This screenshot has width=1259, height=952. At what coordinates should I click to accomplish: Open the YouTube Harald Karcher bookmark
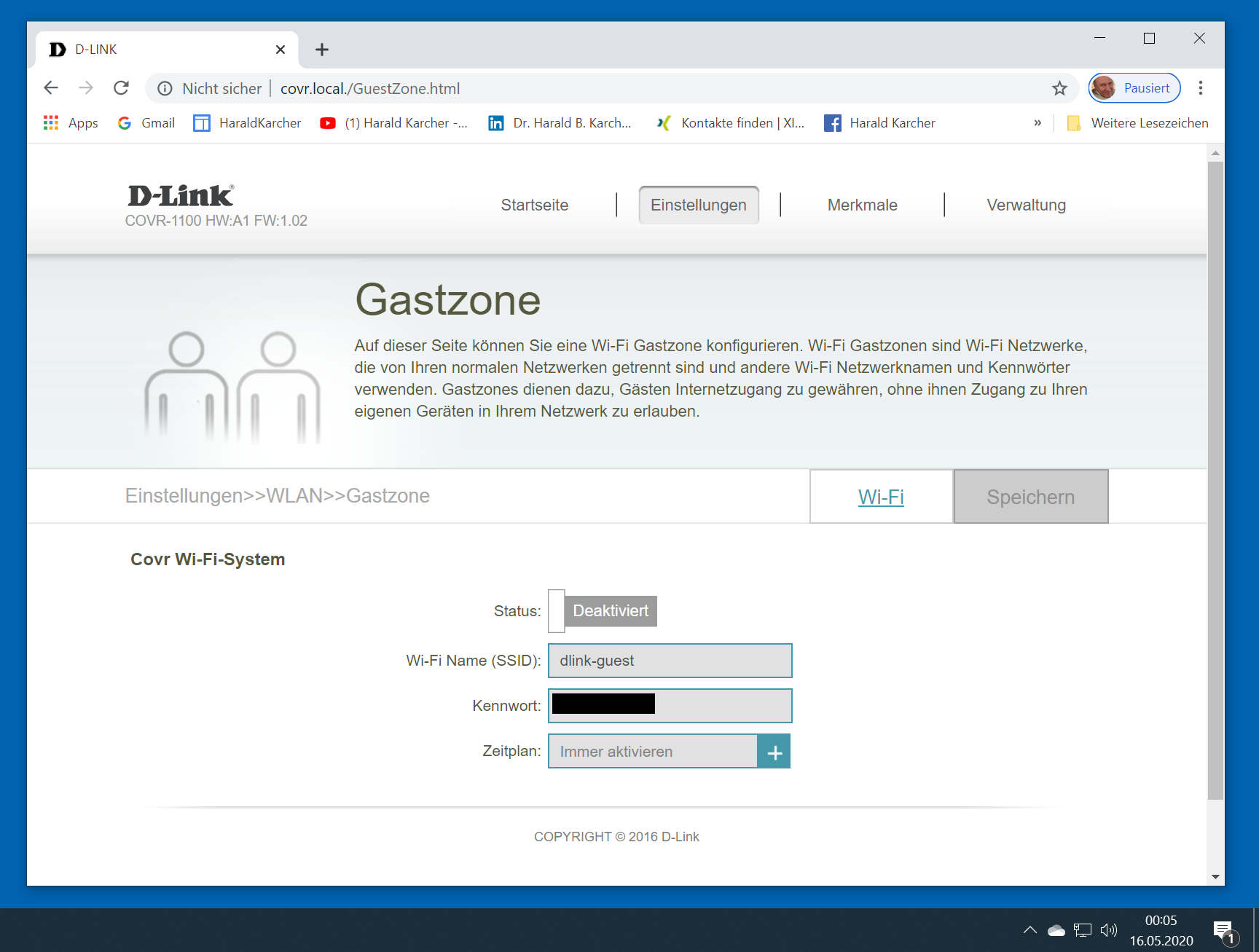coord(394,123)
